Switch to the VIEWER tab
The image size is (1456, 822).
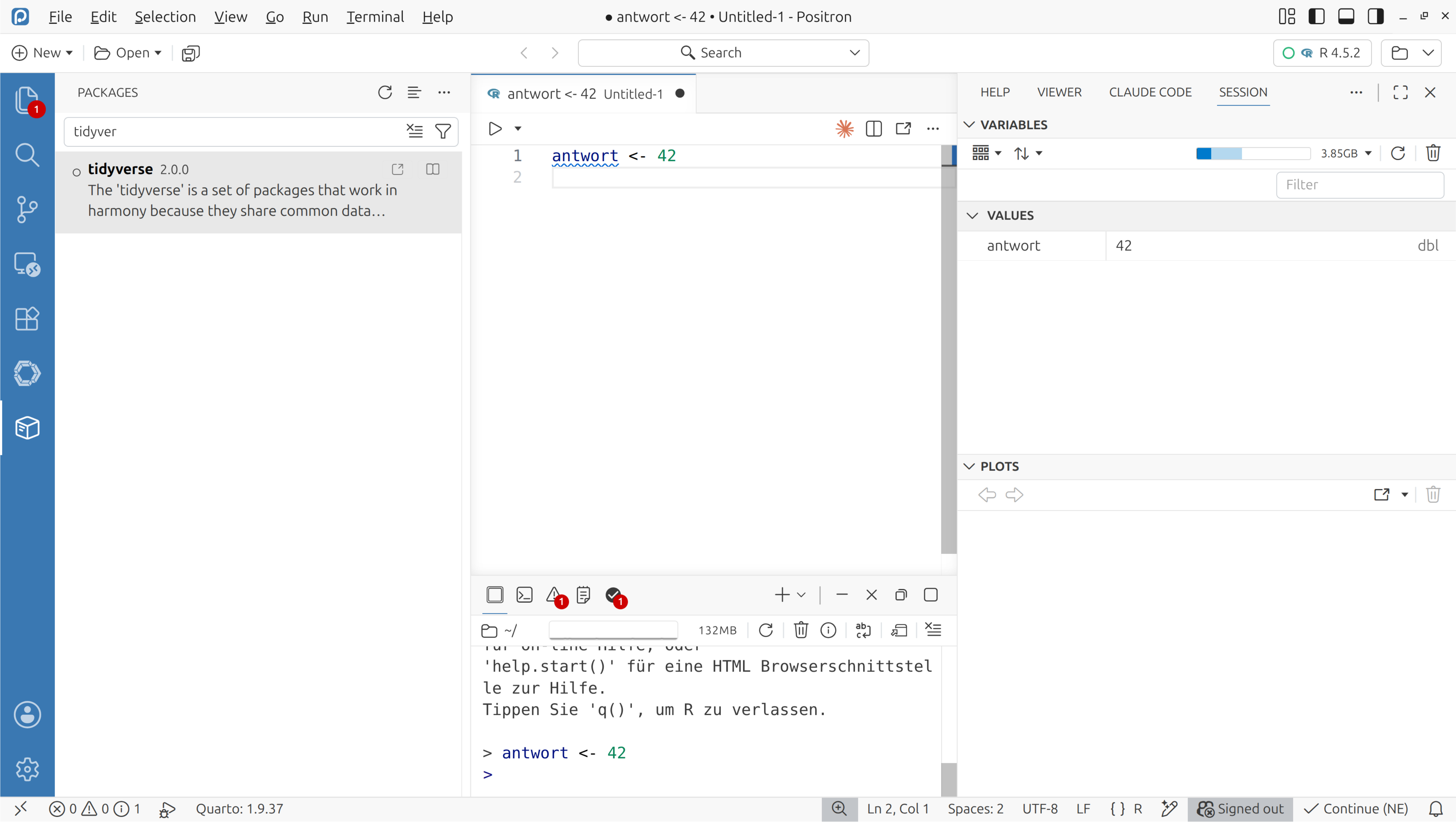(1059, 92)
